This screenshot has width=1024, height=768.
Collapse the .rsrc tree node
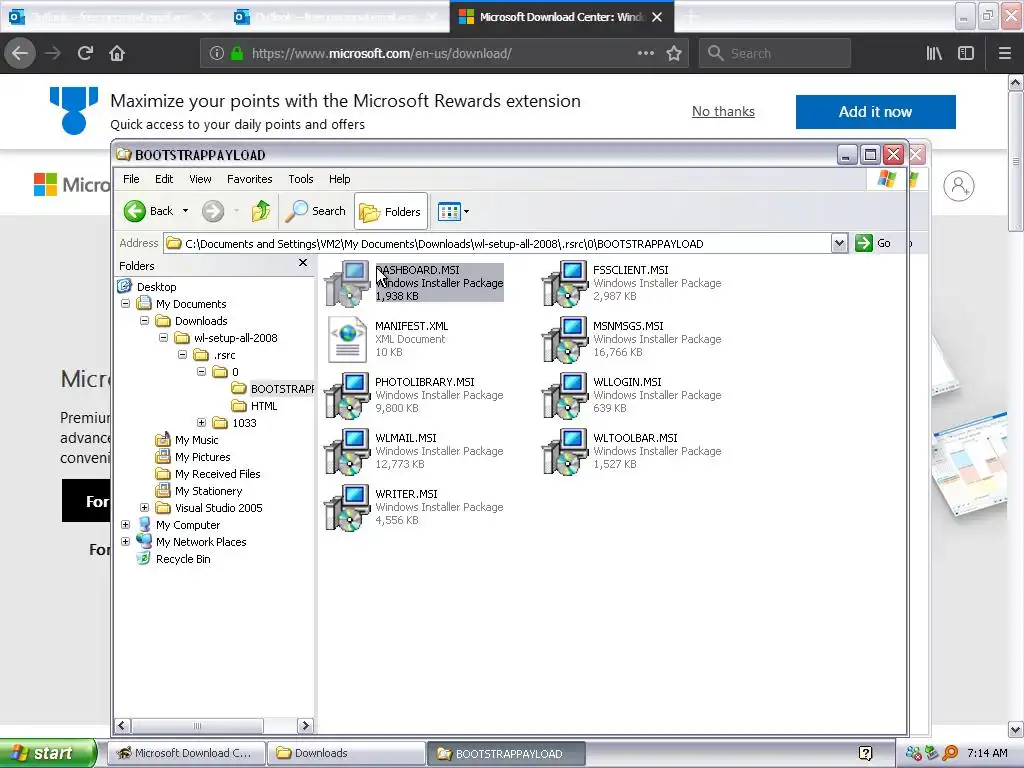182,355
